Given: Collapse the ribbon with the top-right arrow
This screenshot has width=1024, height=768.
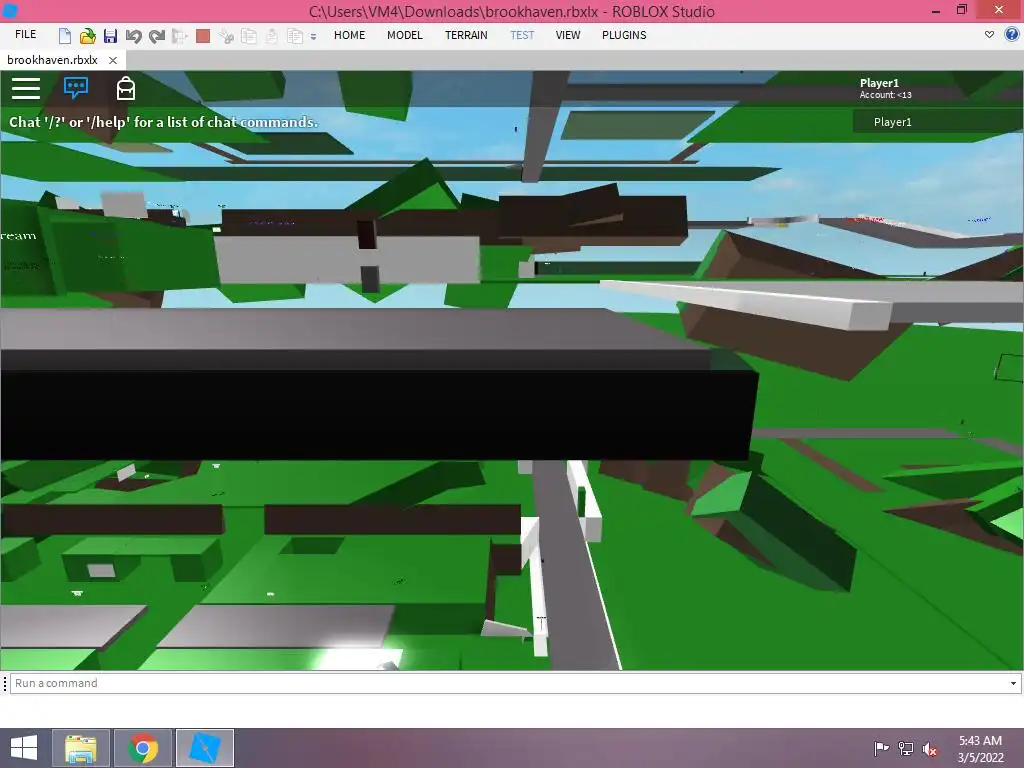Looking at the screenshot, I should point(989,35).
